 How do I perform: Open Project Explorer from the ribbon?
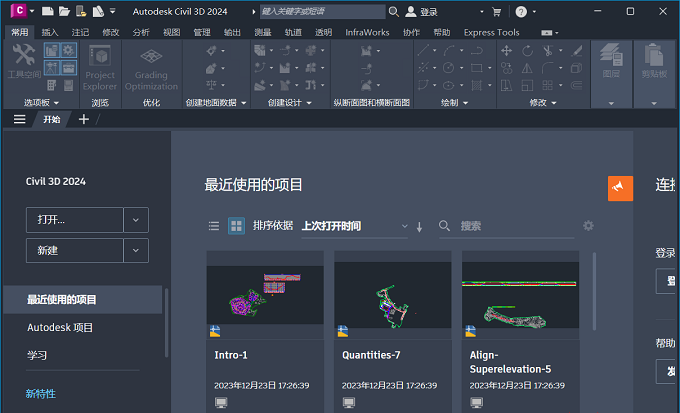[x=100, y=68]
